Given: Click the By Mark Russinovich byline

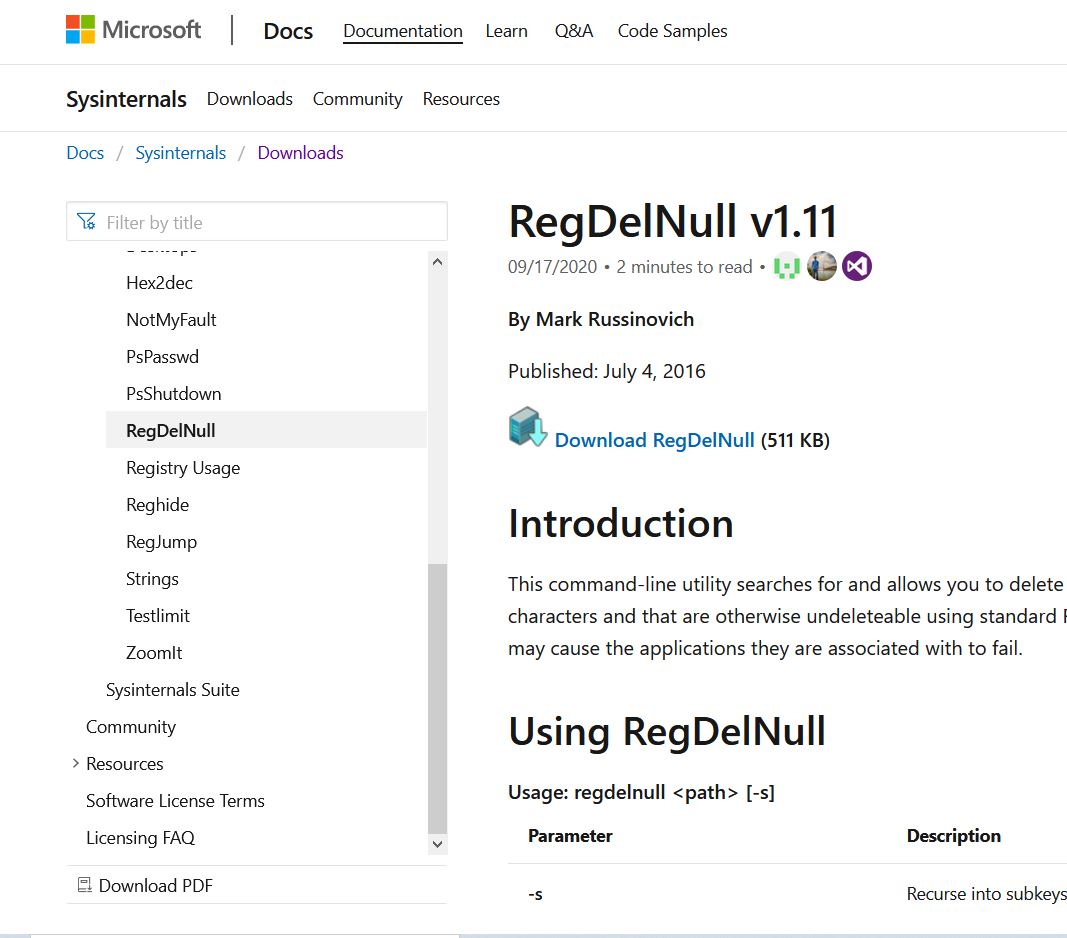Looking at the screenshot, I should pyautogui.click(x=601, y=319).
